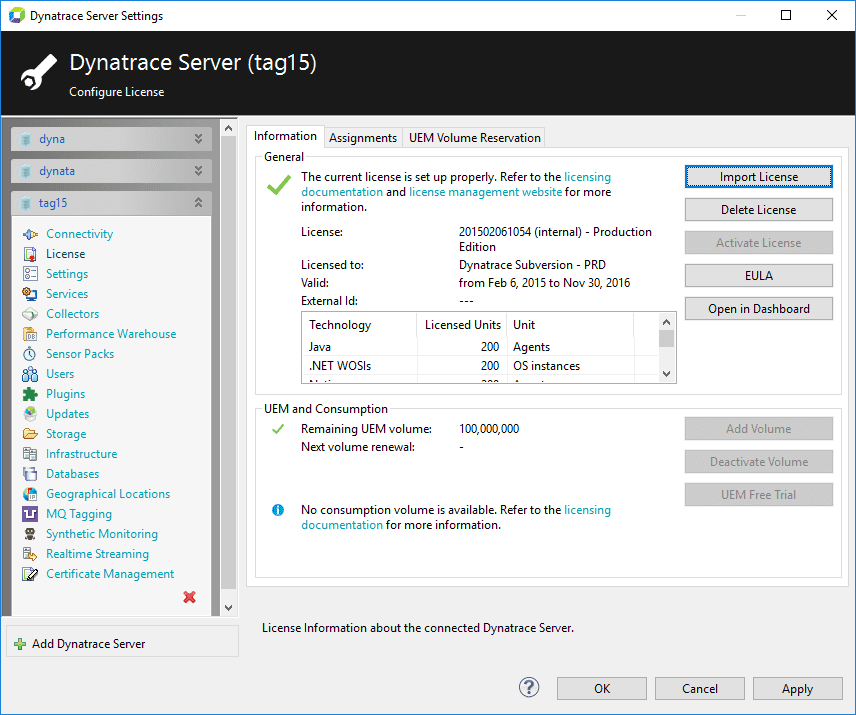The image size is (856, 715).
Task: Click the Cancel button
Action: tap(699, 689)
